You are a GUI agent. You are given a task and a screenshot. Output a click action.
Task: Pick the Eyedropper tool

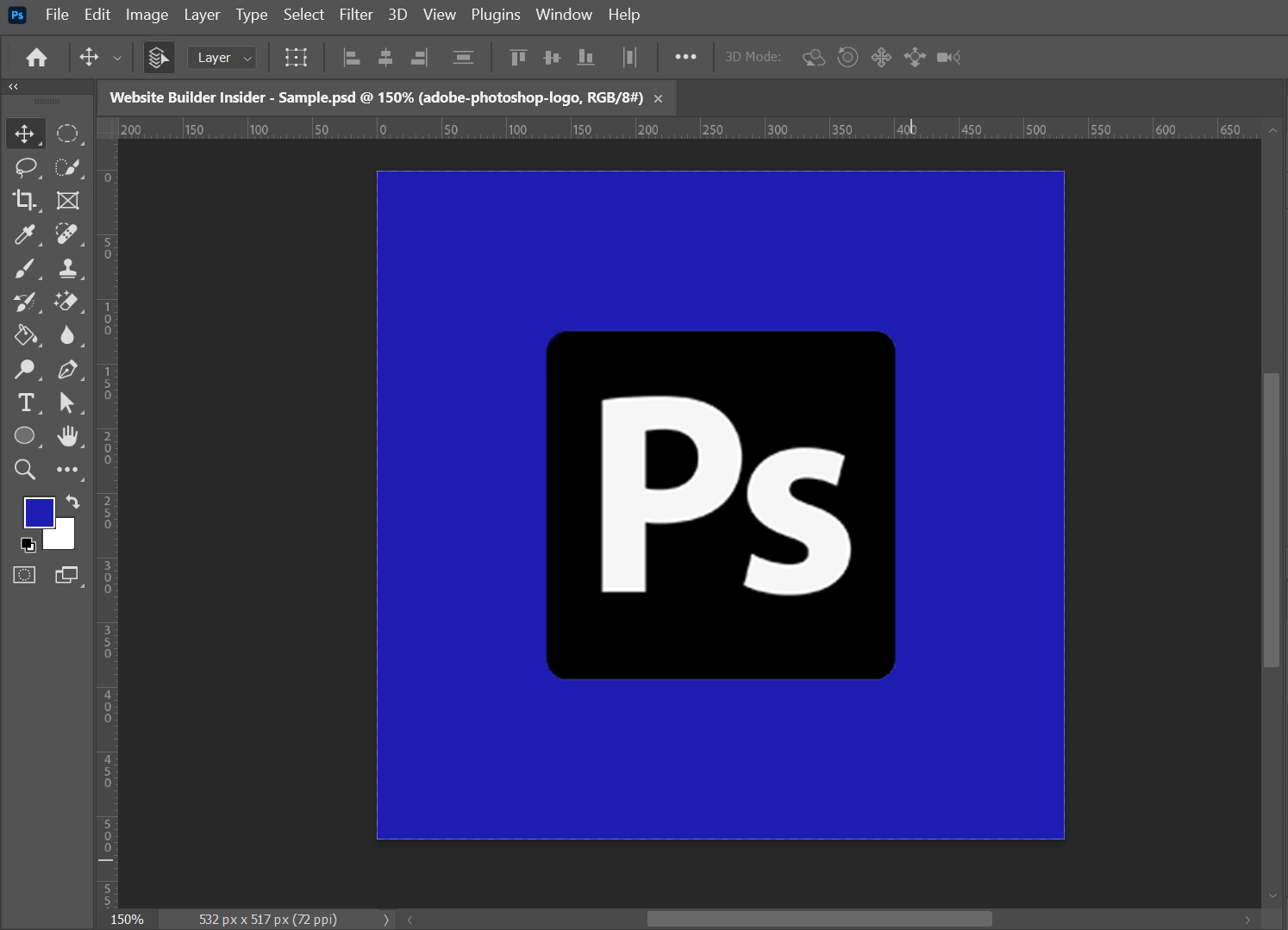[25, 234]
